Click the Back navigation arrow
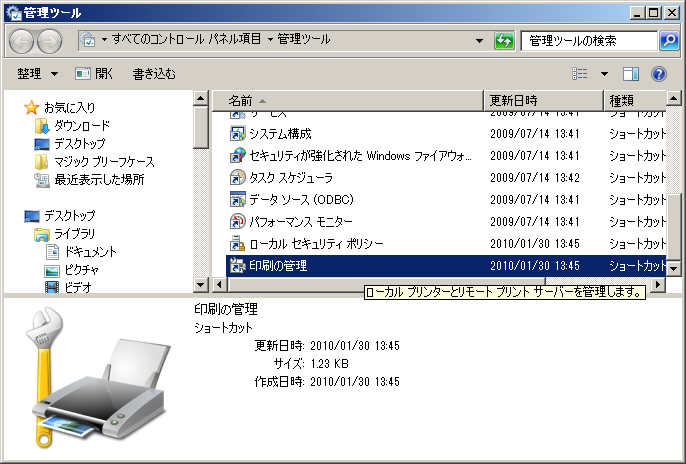The height and width of the screenshot is (464, 686). [x=21, y=41]
